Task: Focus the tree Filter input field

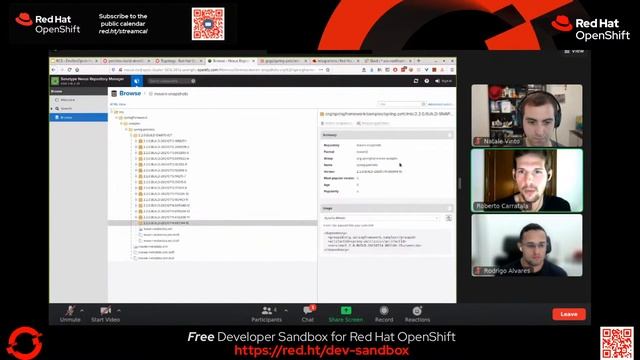Action: tap(401, 104)
